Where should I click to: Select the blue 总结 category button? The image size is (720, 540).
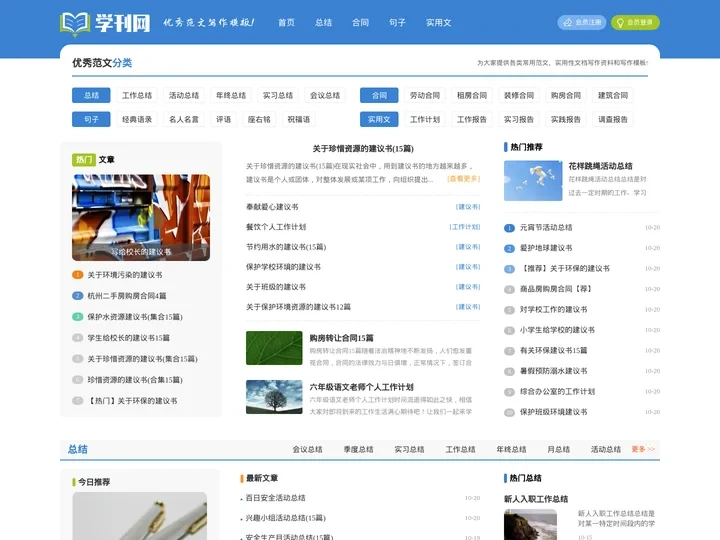click(91, 95)
